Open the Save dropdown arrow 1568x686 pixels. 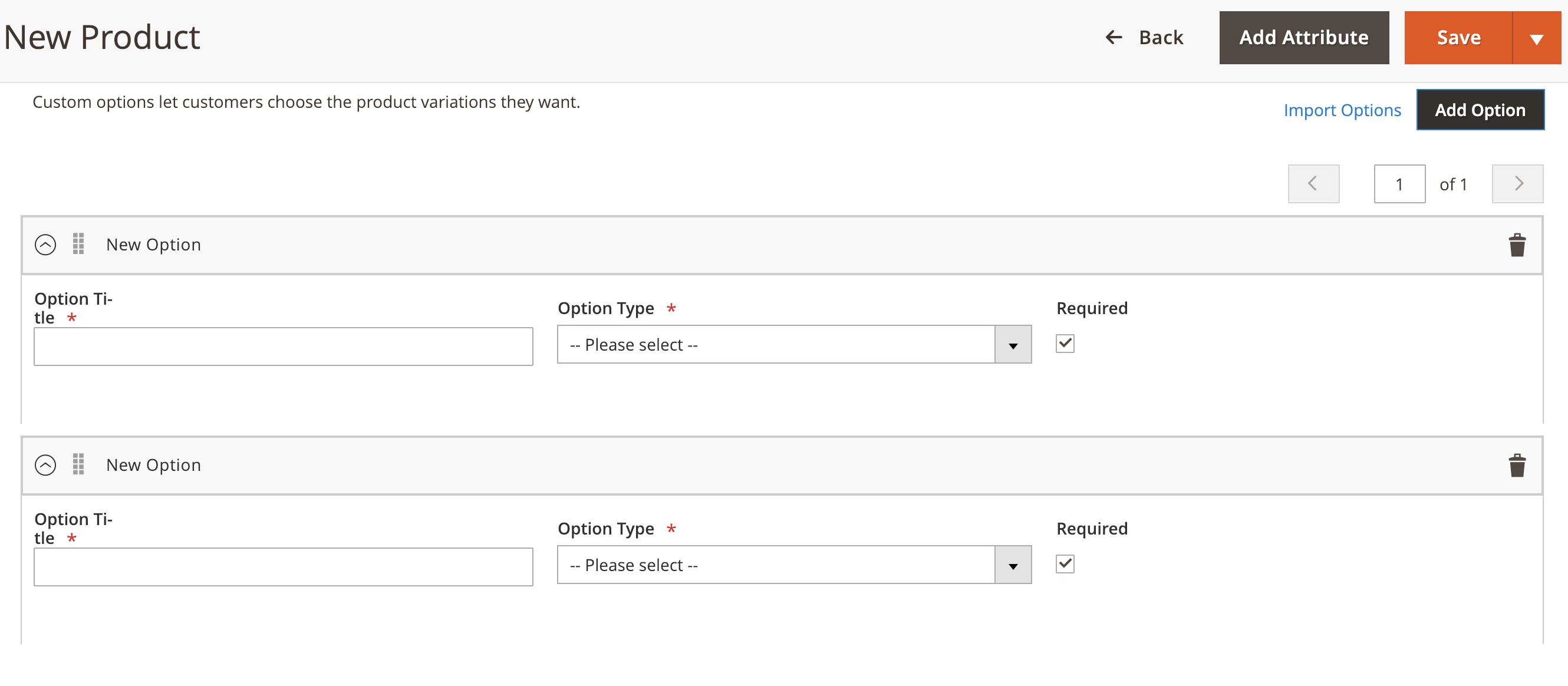coord(1536,38)
